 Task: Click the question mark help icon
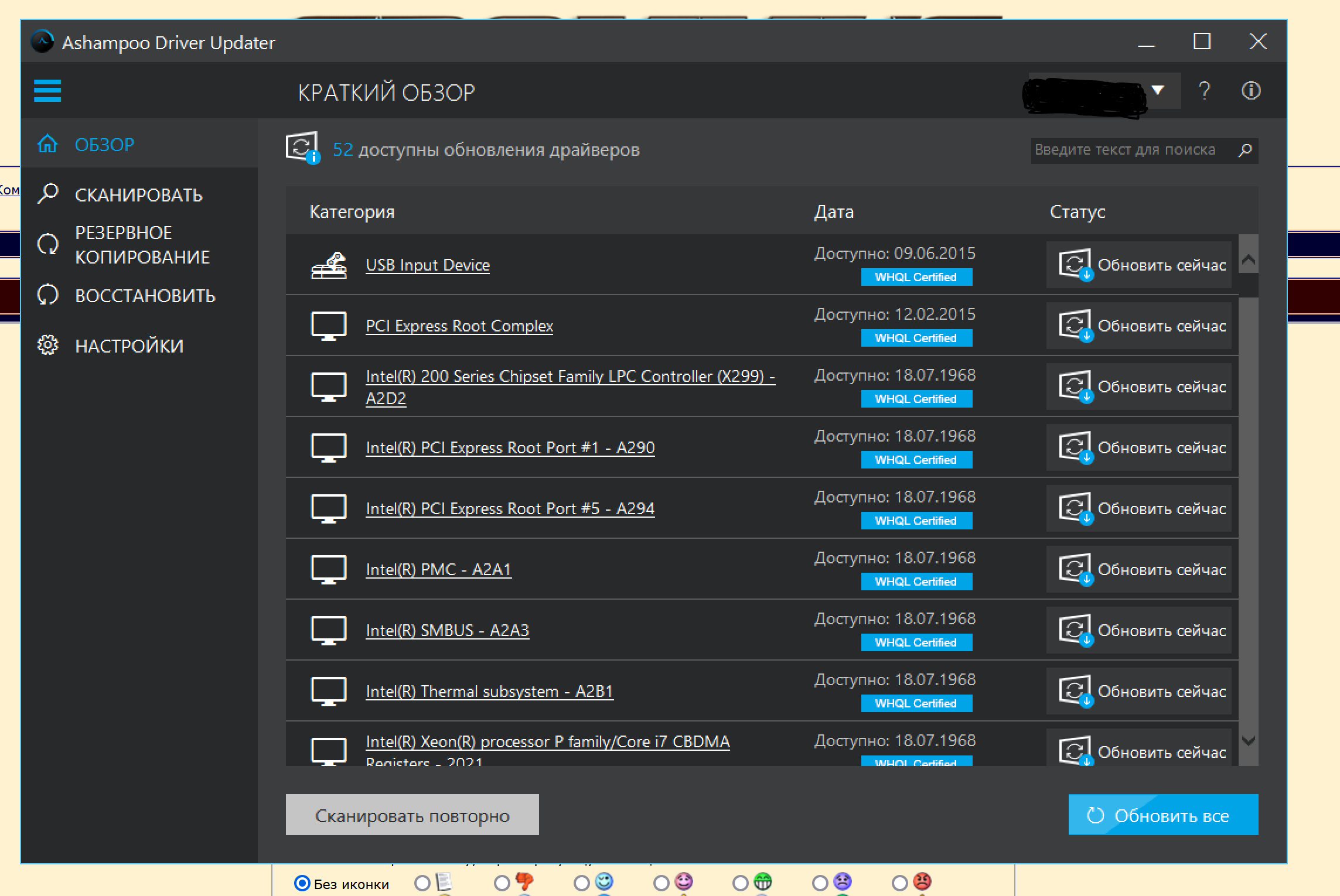pos(1204,91)
